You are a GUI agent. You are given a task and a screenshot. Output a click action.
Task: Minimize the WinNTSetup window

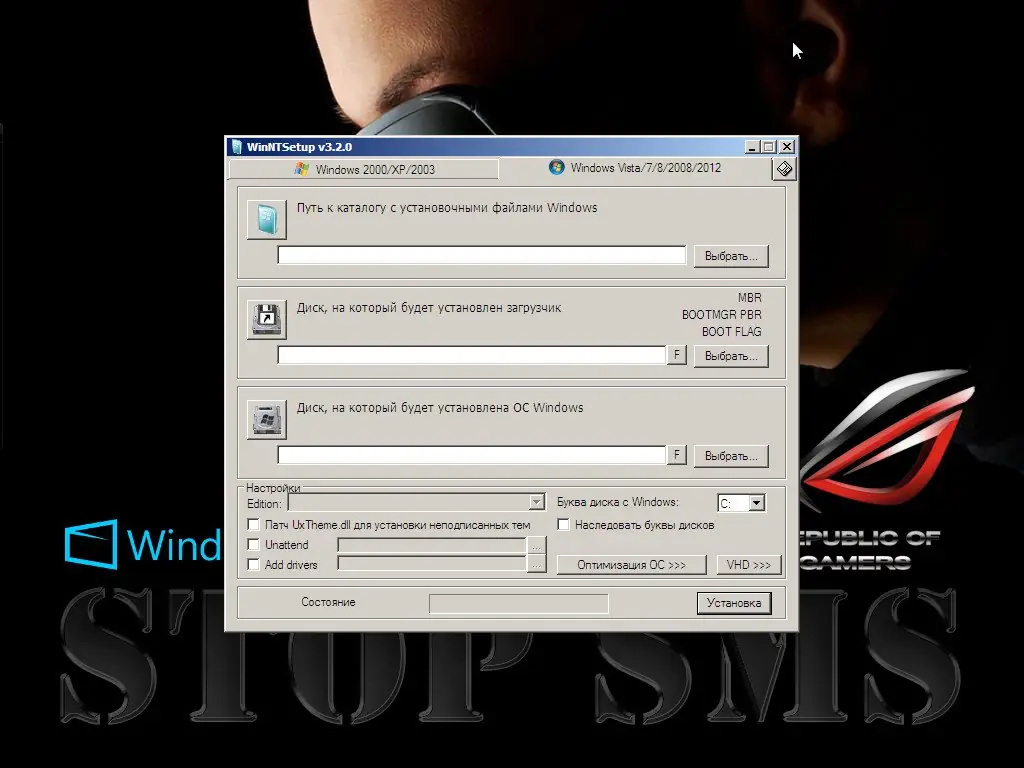pos(752,147)
